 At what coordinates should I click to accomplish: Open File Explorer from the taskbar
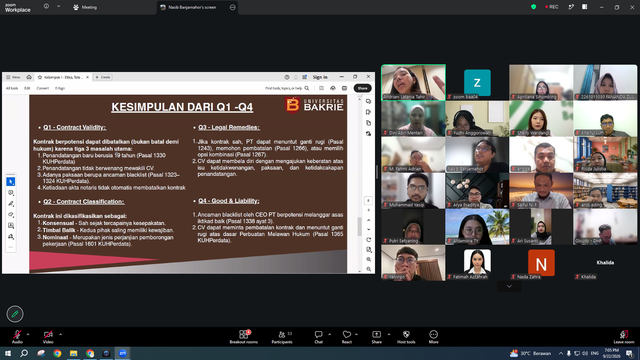tap(73, 353)
